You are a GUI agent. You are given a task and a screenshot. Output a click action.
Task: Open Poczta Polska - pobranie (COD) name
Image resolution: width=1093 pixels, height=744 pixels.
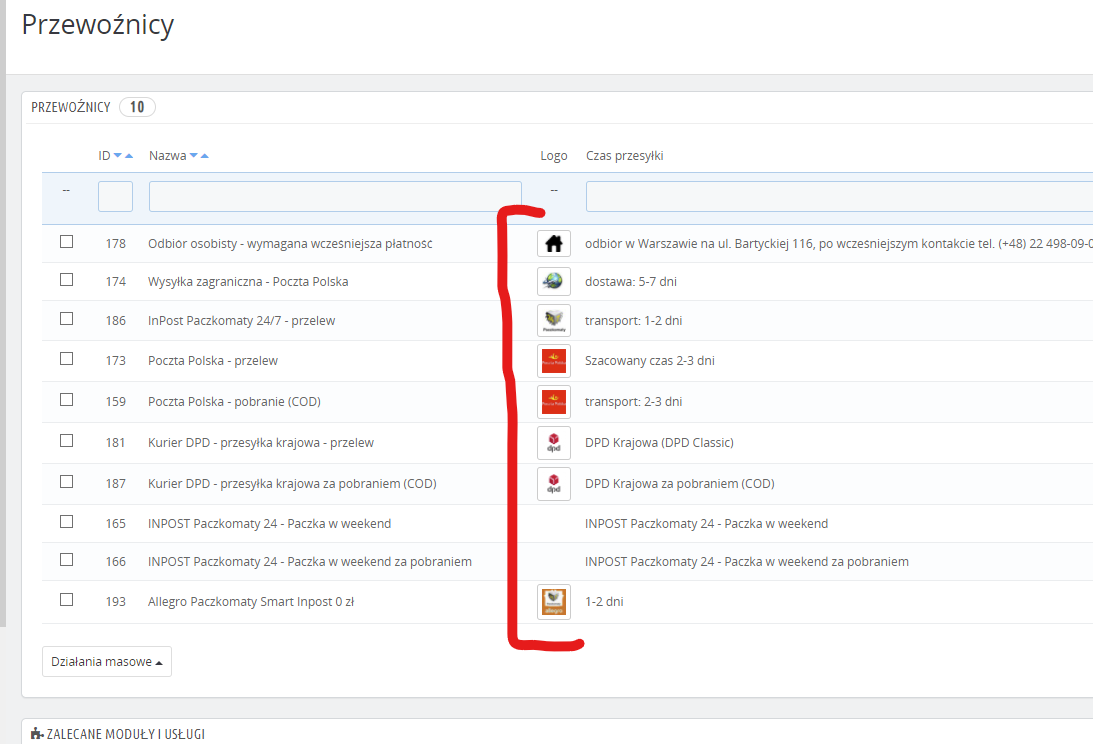click(x=234, y=402)
